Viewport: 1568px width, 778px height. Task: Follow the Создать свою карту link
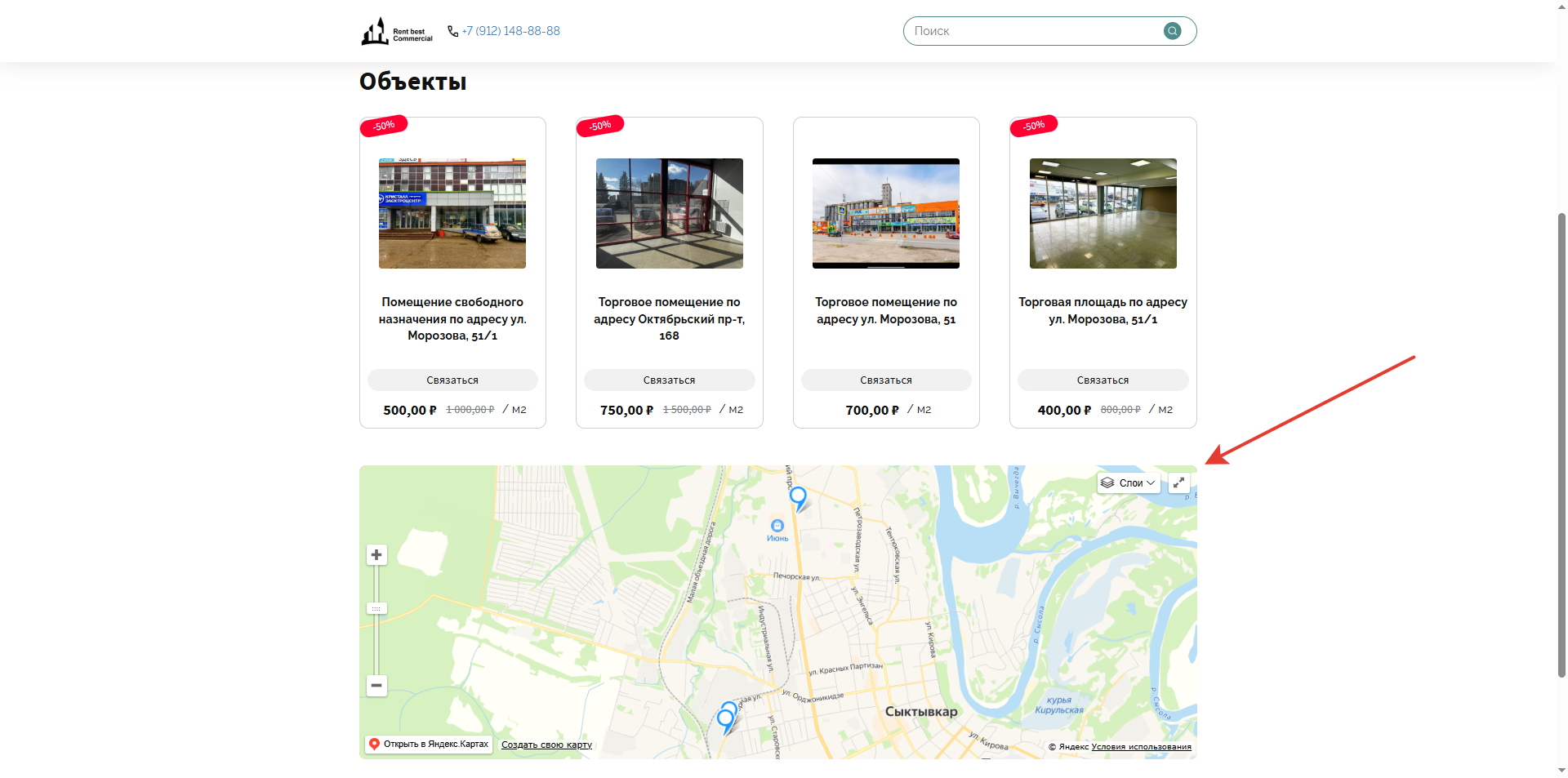pyautogui.click(x=546, y=745)
